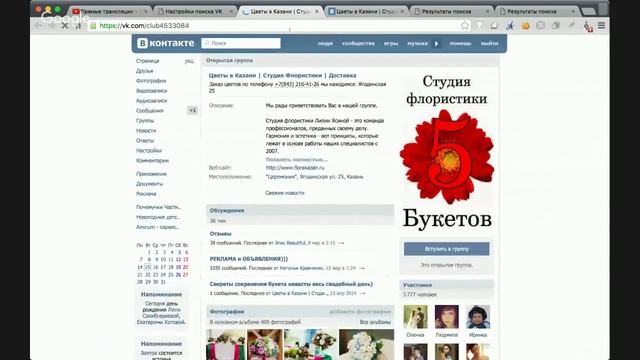Click the browser back arrow
The image size is (640, 360).
pyautogui.click(x=39, y=25)
